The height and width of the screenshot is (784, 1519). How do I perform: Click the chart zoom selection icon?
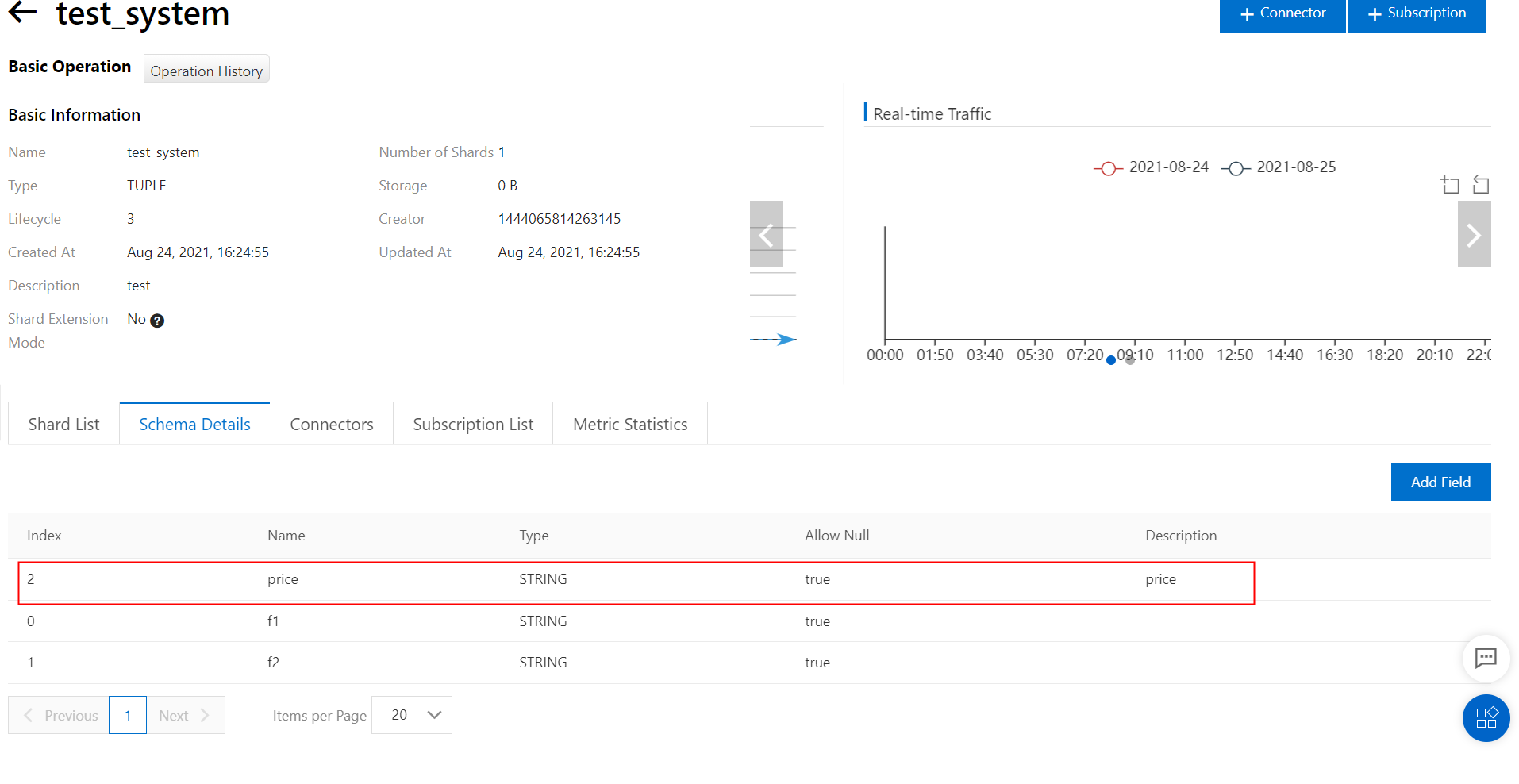(1450, 185)
